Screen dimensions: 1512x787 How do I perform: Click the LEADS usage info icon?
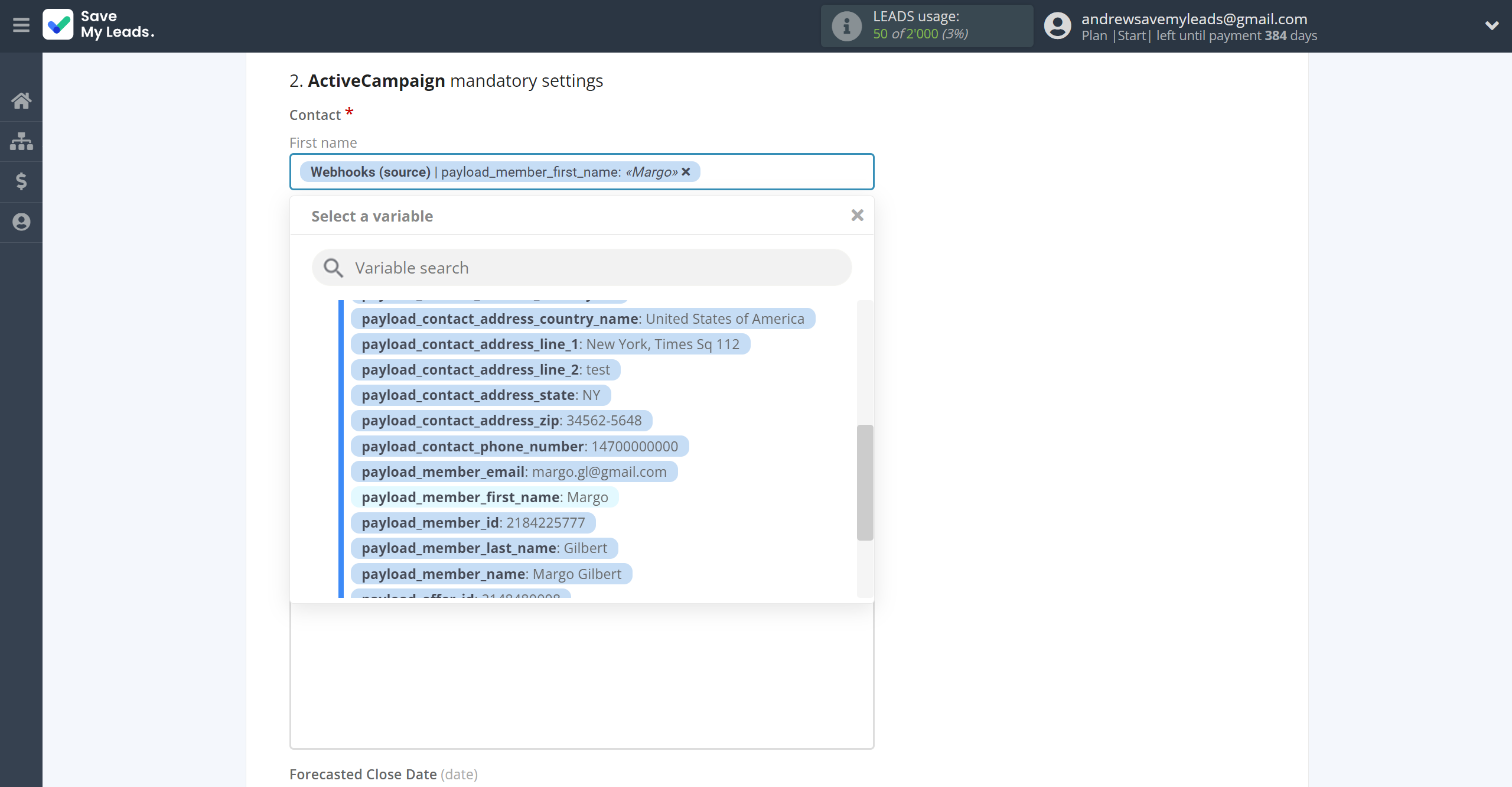[x=846, y=26]
